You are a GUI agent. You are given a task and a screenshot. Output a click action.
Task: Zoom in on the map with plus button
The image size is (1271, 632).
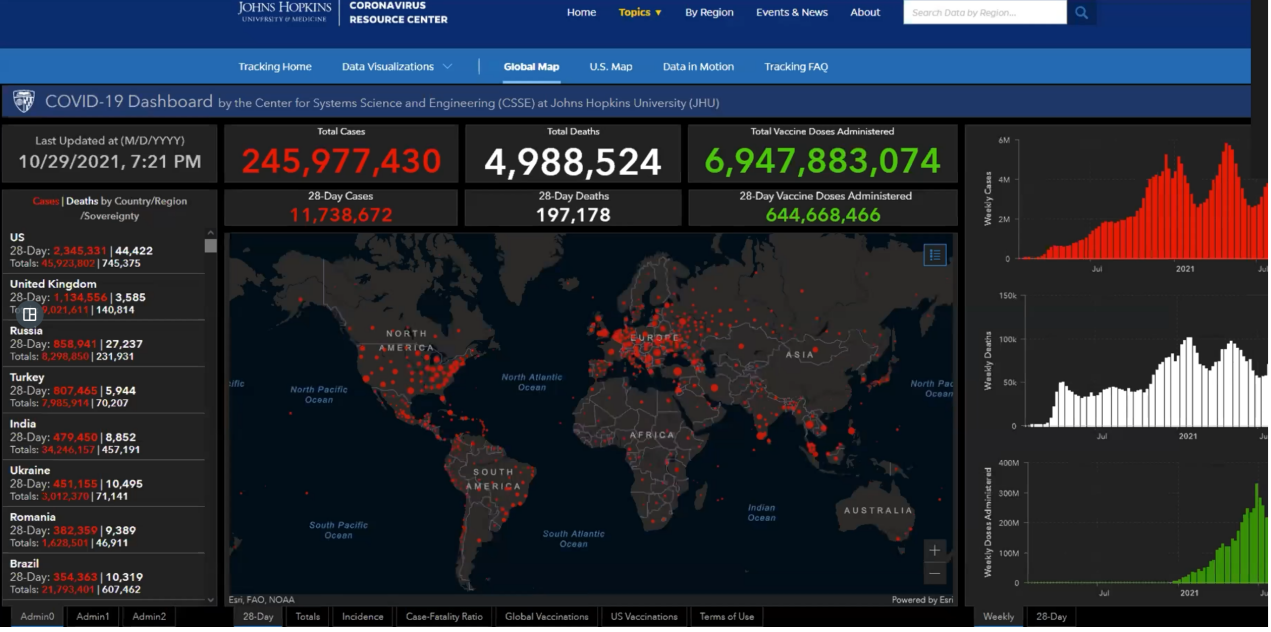(x=935, y=550)
